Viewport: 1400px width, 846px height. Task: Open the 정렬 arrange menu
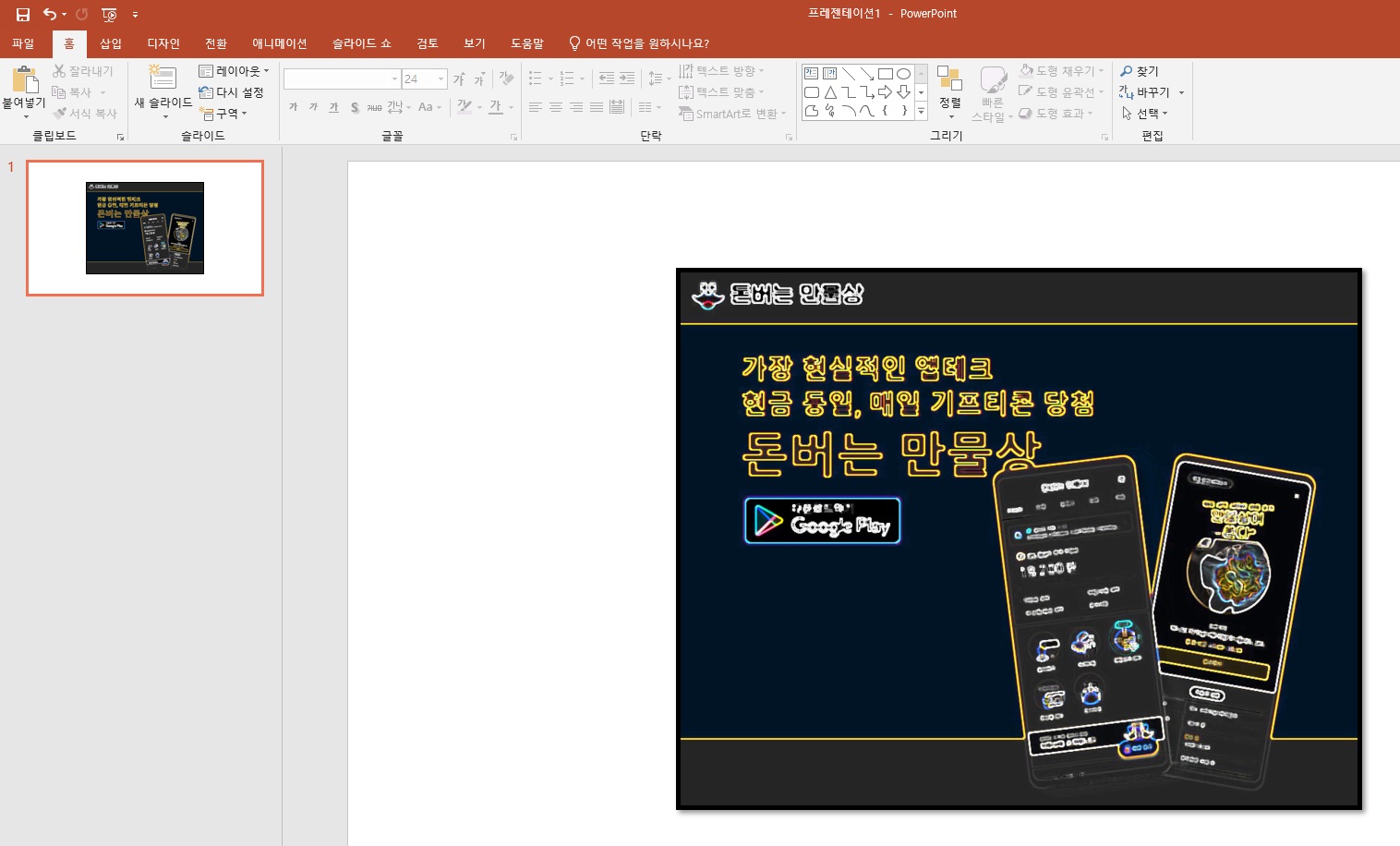click(x=950, y=91)
